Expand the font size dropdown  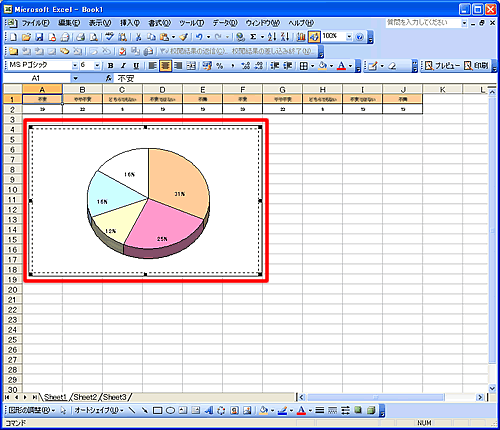[97, 66]
